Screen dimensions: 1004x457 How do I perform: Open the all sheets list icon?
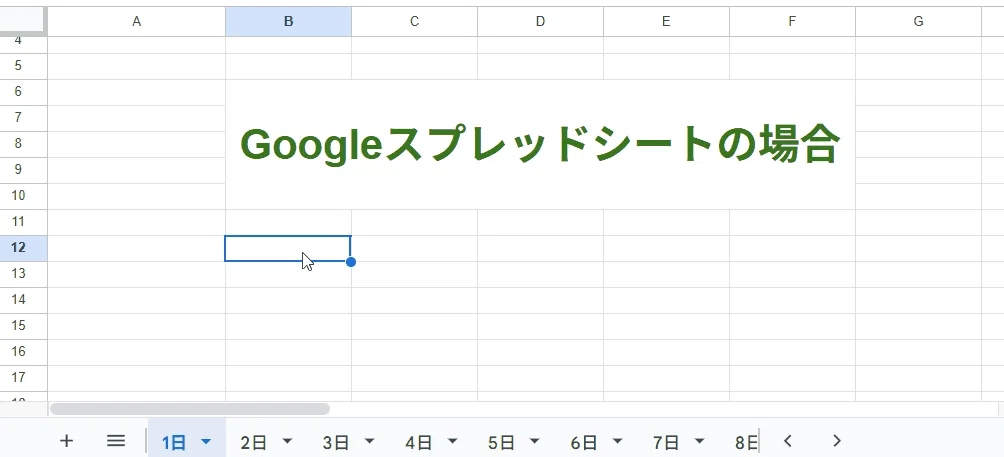point(115,441)
